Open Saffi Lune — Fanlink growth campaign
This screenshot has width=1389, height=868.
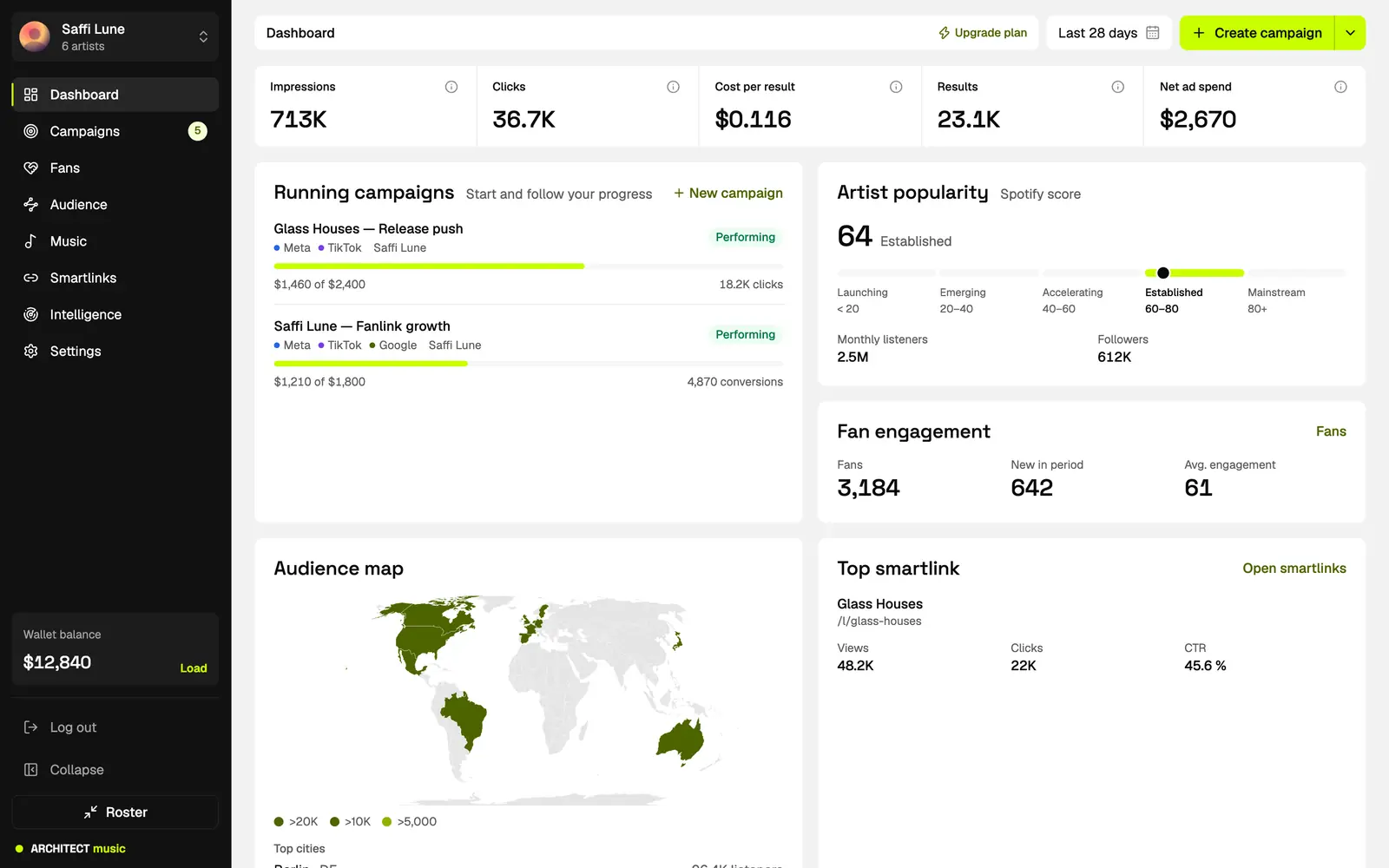click(x=362, y=325)
